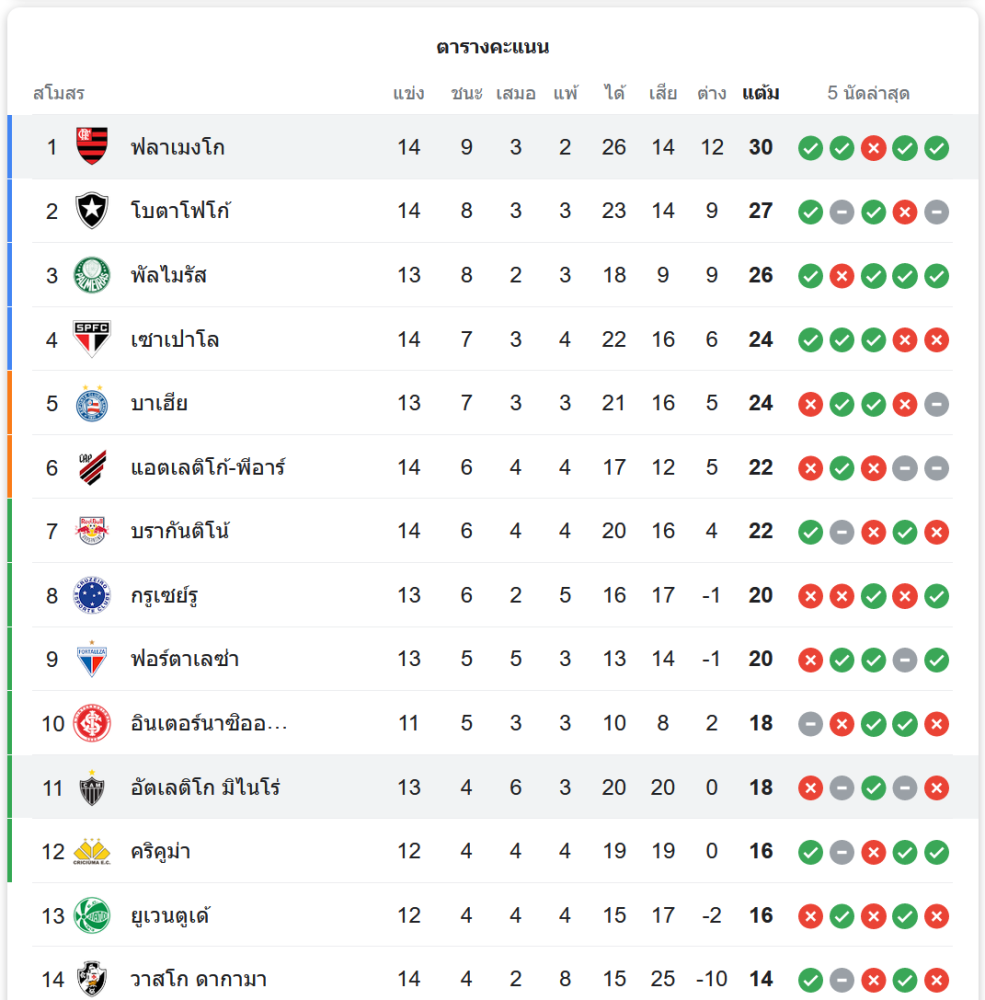Click the São Paulo SPFC crest
This screenshot has width=985, height=1000.
[x=92, y=339]
